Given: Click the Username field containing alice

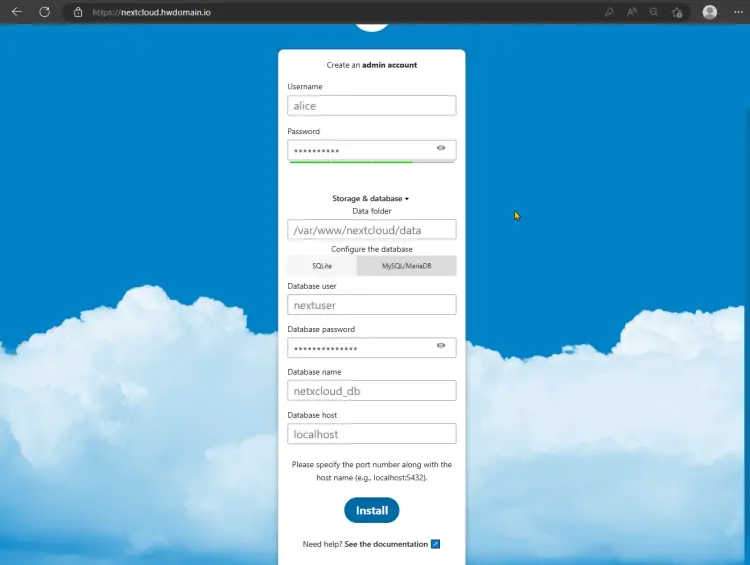Looking at the screenshot, I should coord(372,106).
